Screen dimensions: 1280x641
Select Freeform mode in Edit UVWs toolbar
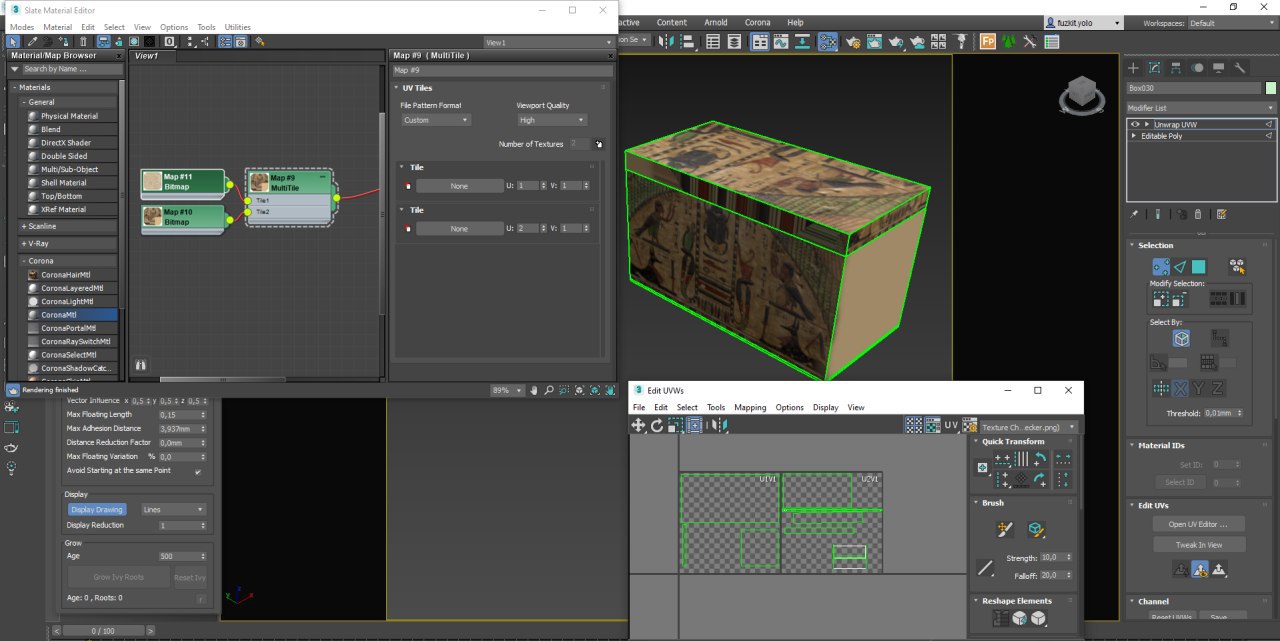(694, 425)
